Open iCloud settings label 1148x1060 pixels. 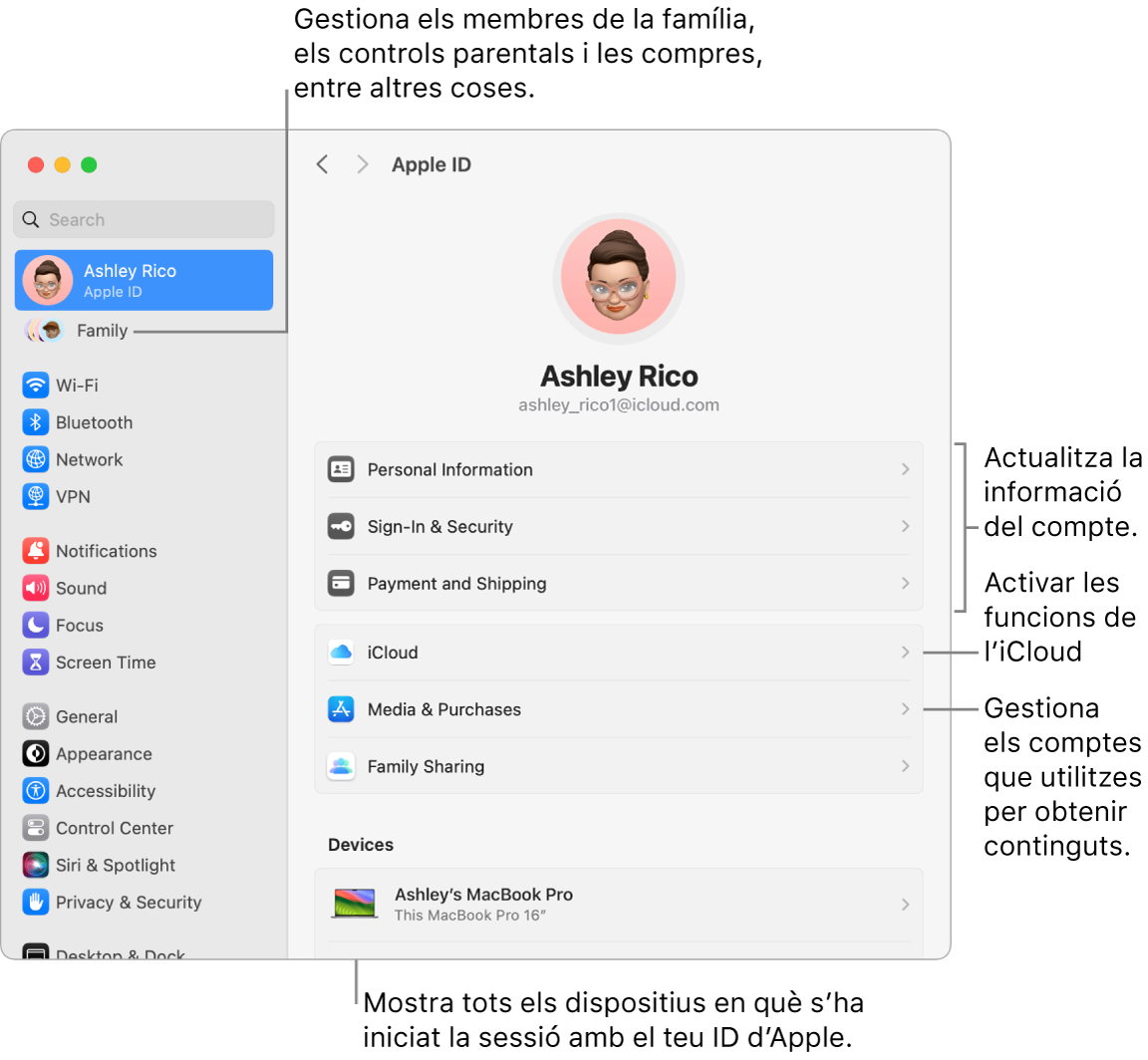tap(393, 653)
